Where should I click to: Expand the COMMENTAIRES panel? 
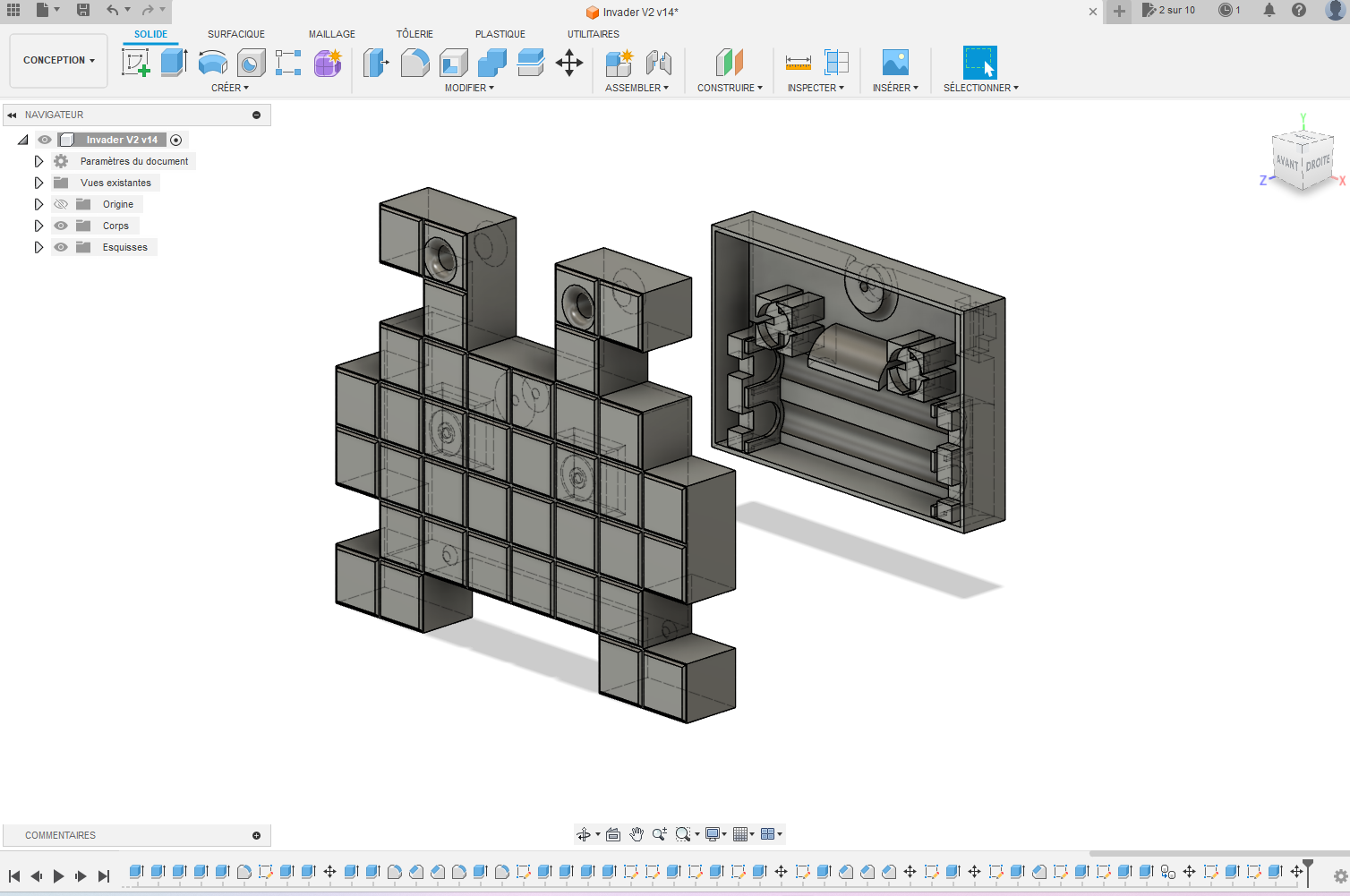click(256, 835)
